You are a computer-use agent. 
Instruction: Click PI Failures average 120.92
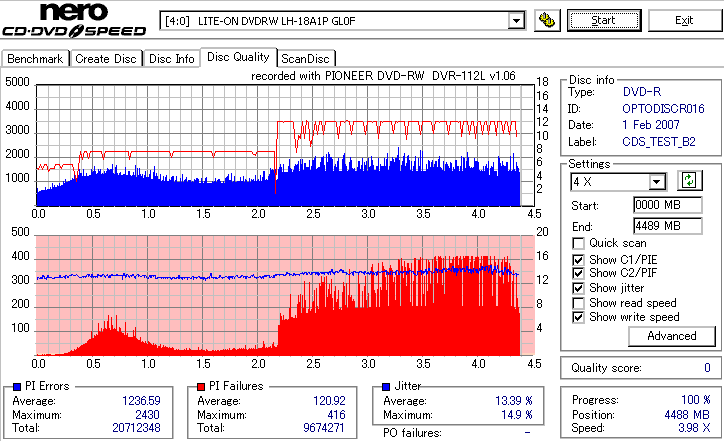click(x=329, y=400)
